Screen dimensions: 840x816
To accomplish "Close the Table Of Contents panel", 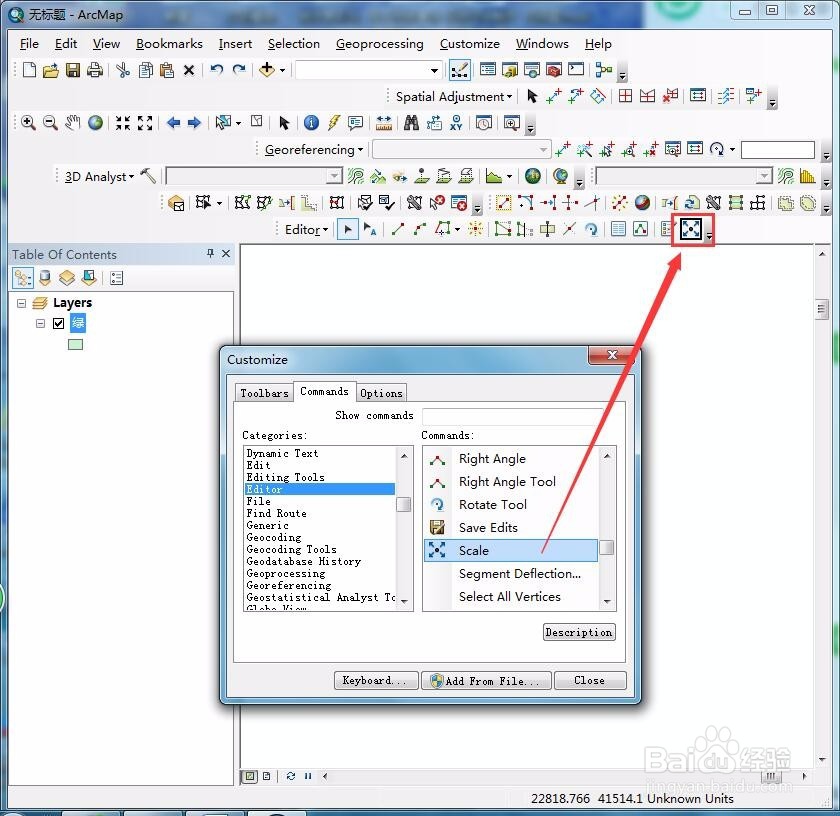I will pyautogui.click(x=226, y=253).
